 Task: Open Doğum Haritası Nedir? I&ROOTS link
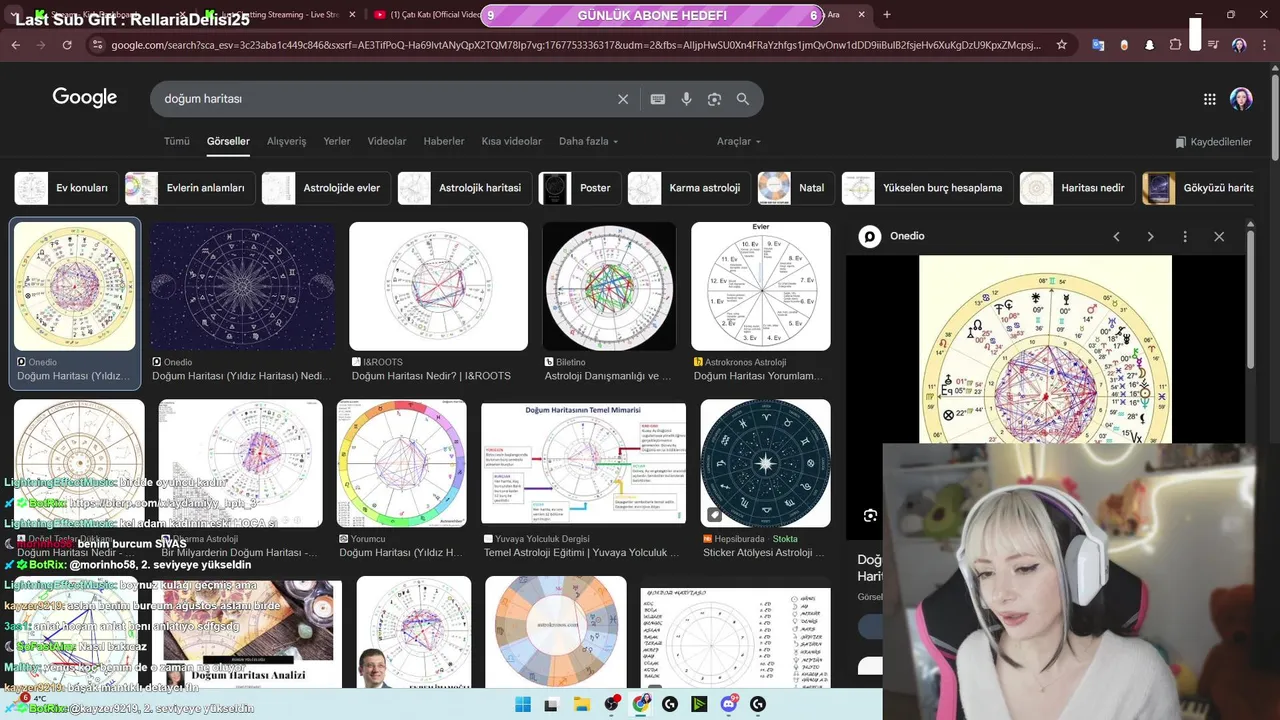(431, 376)
